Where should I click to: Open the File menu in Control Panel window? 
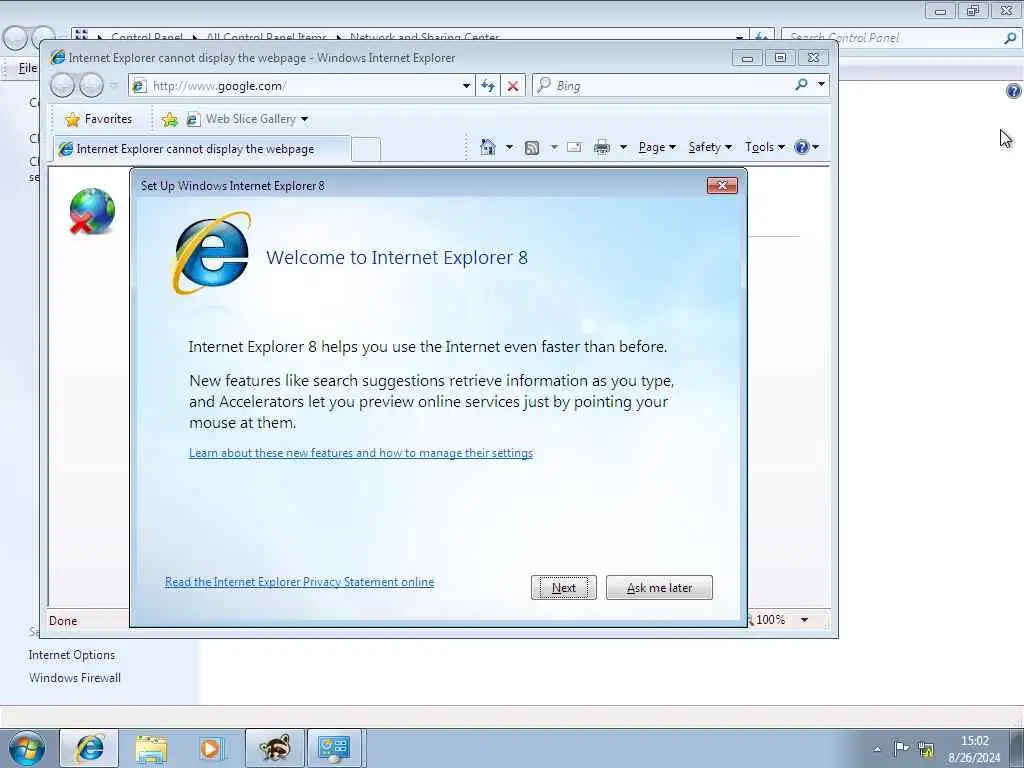pyautogui.click(x=27, y=68)
